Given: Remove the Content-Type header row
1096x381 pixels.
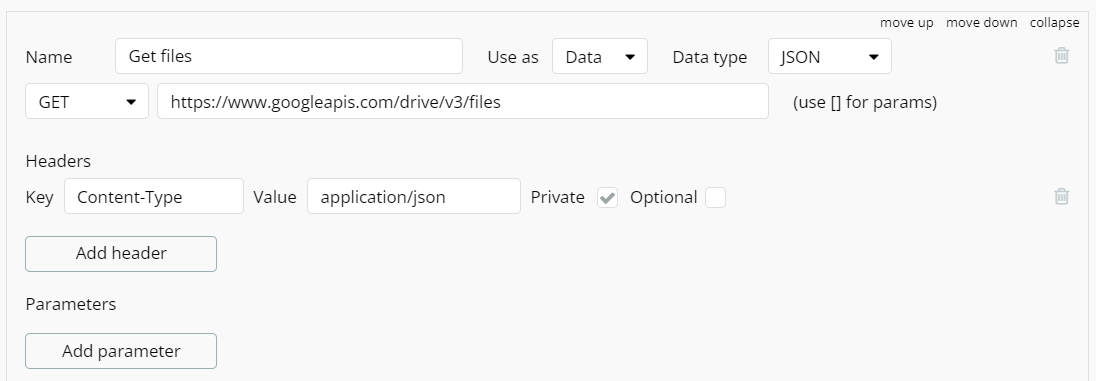Looking at the screenshot, I should (1061, 196).
